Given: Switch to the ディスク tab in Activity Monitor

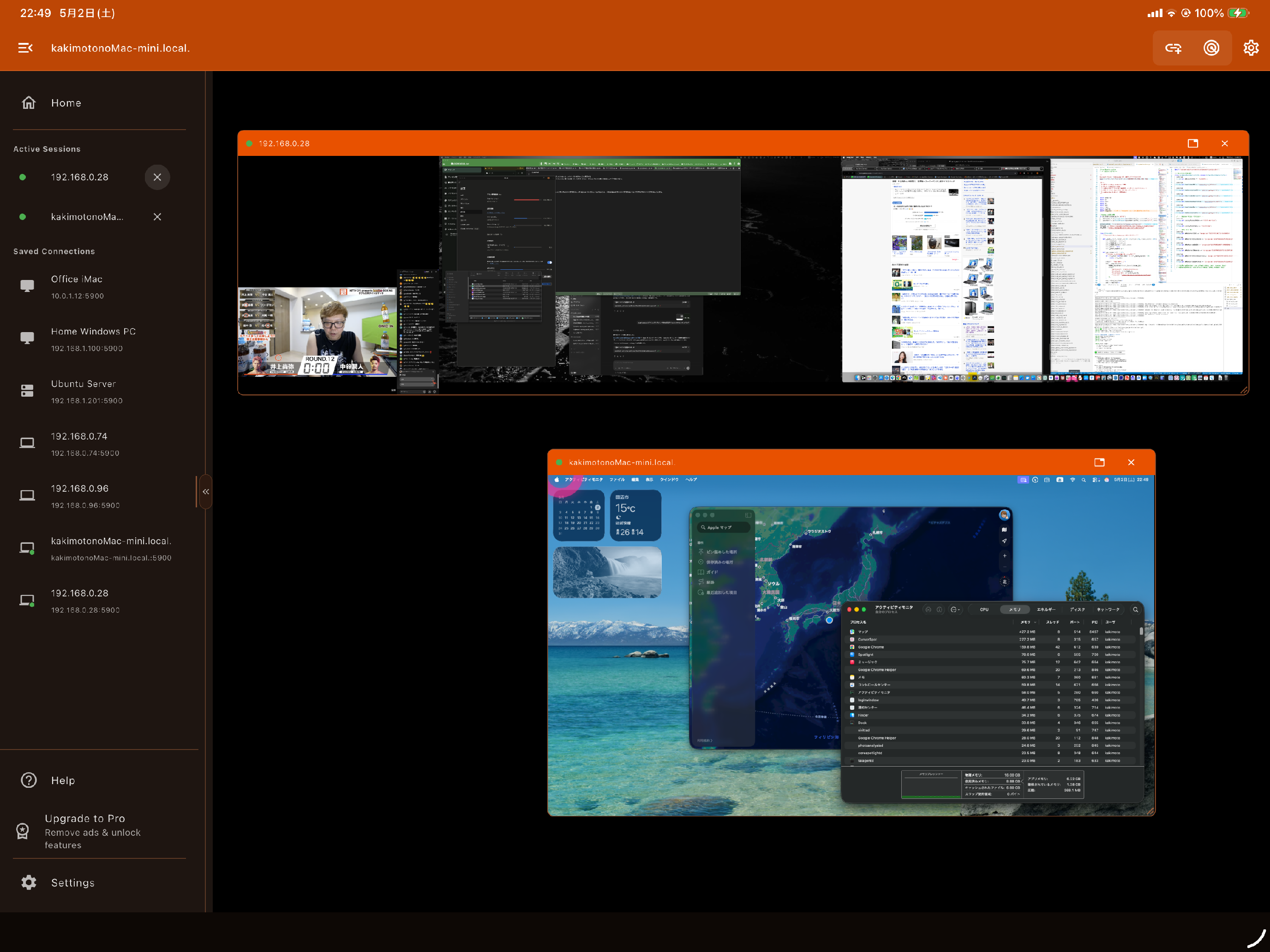Looking at the screenshot, I should coord(1077,609).
